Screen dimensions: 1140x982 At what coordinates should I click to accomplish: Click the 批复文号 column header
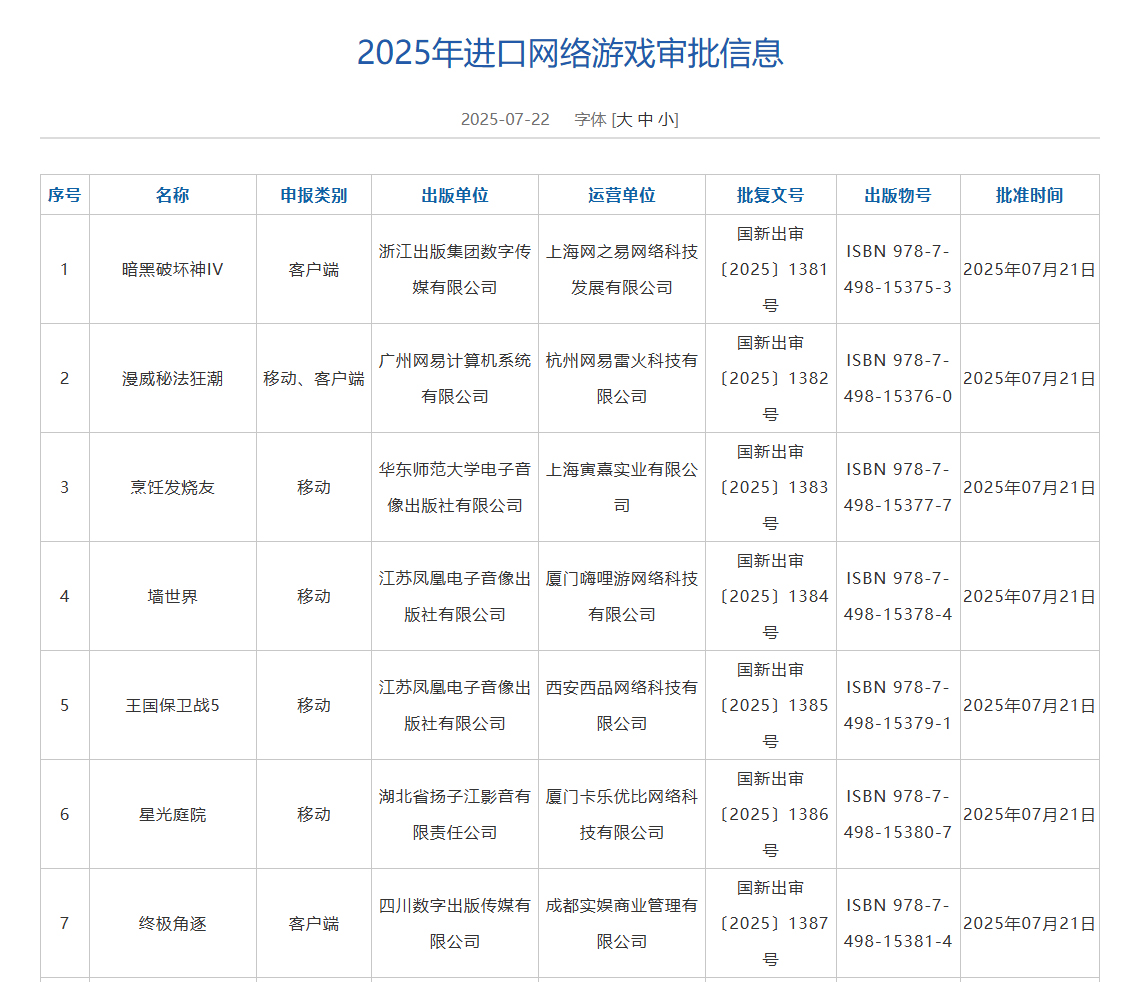pos(771,195)
